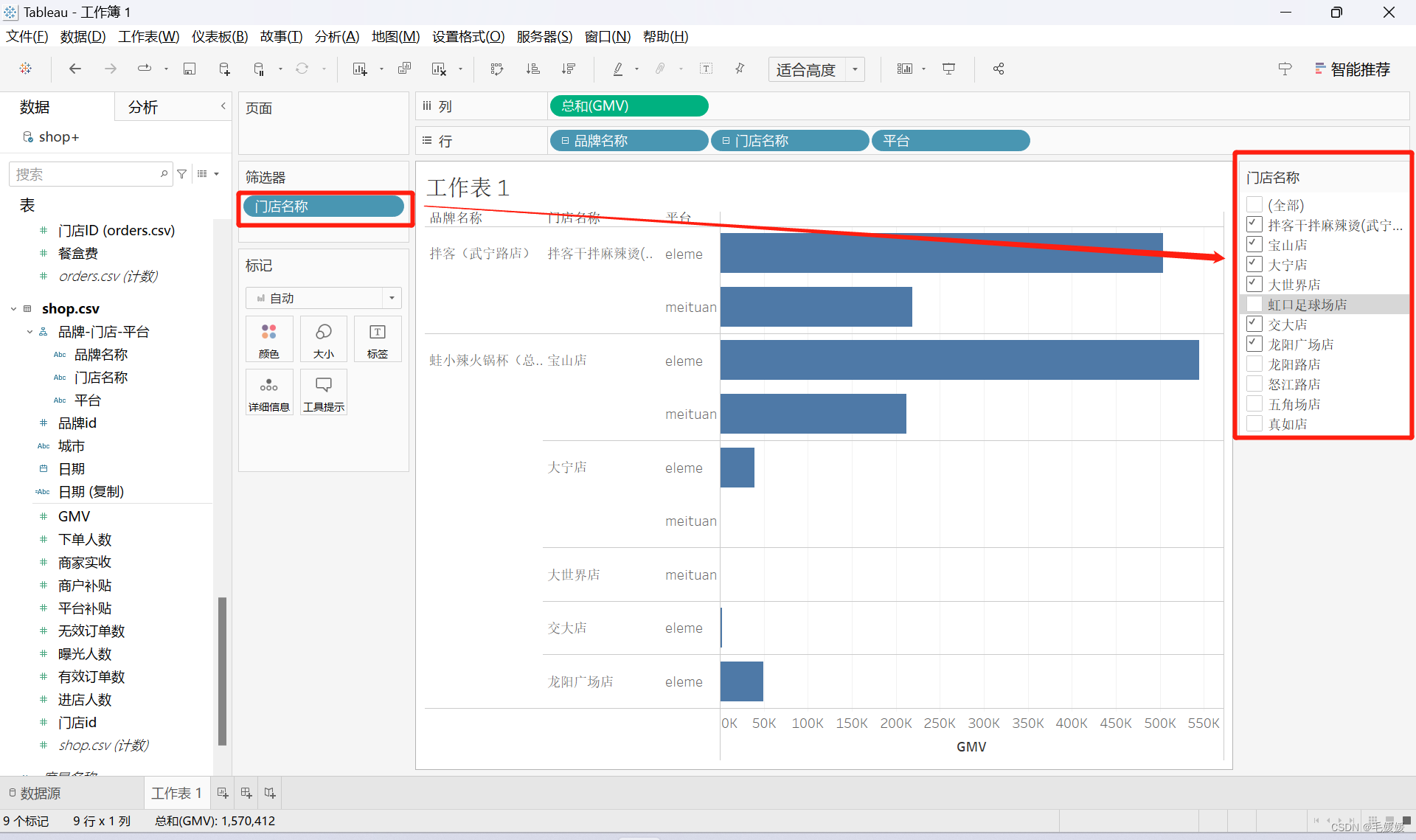
Task: Open the 分析(A) menu
Action: (337, 36)
